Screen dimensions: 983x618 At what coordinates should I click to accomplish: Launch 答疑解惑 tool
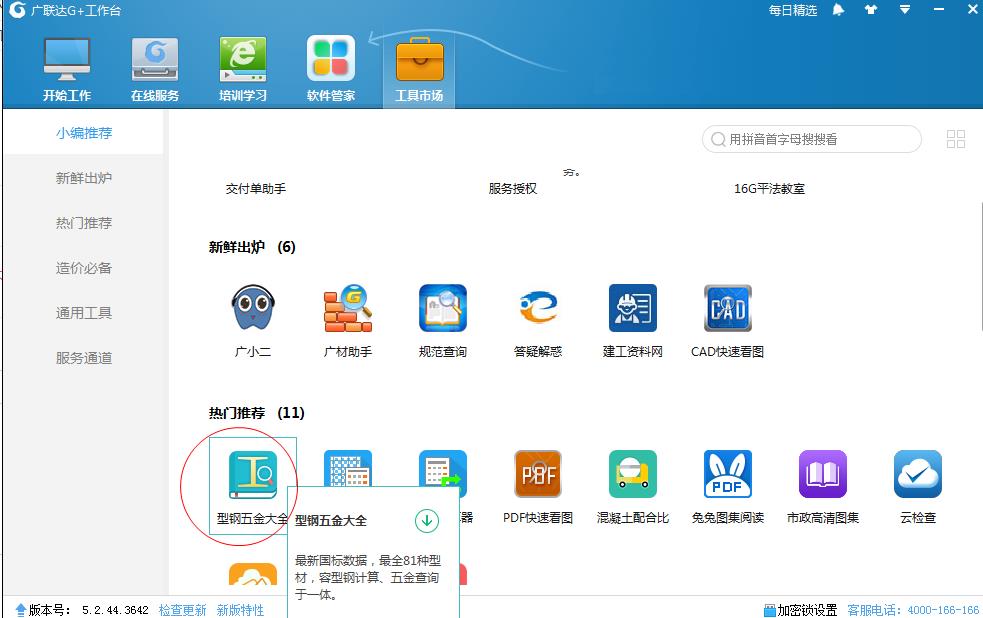coord(538,308)
